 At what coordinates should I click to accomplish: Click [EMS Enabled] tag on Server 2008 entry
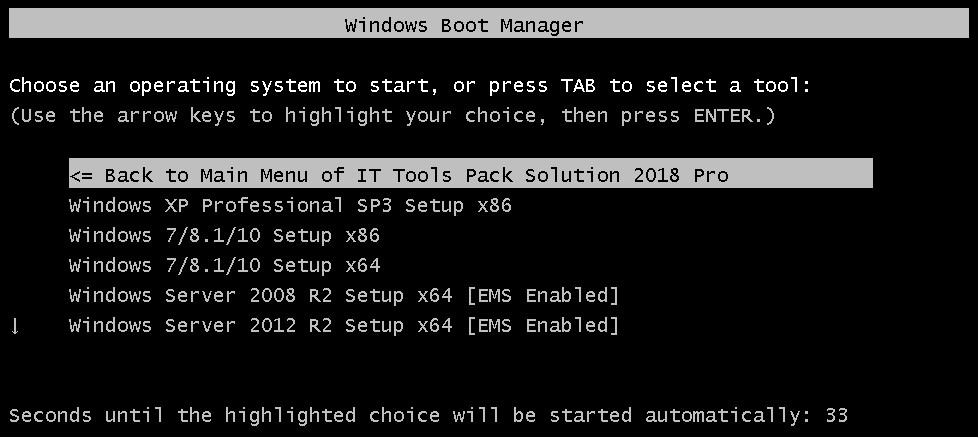(x=543, y=295)
